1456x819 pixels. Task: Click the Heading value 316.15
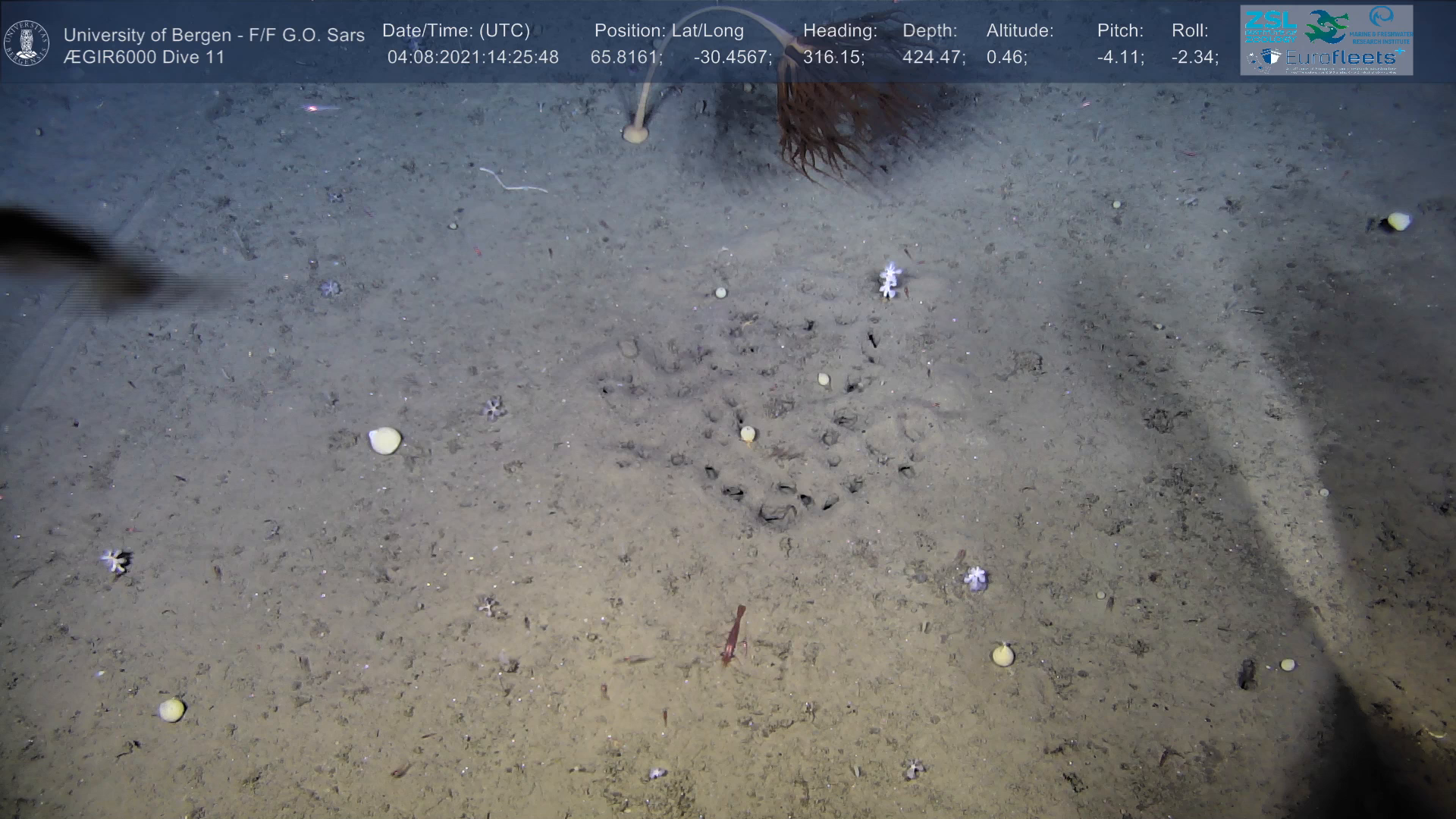833,58
